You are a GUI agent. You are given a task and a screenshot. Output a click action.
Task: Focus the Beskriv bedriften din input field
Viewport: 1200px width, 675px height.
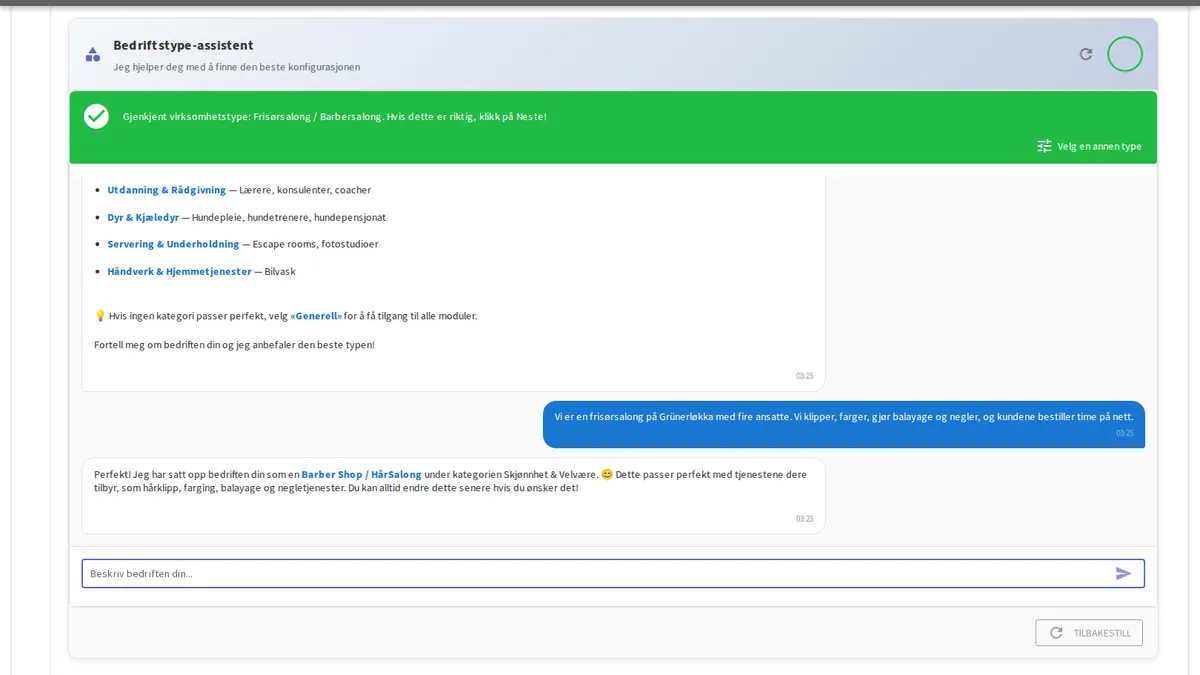(613, 573)
